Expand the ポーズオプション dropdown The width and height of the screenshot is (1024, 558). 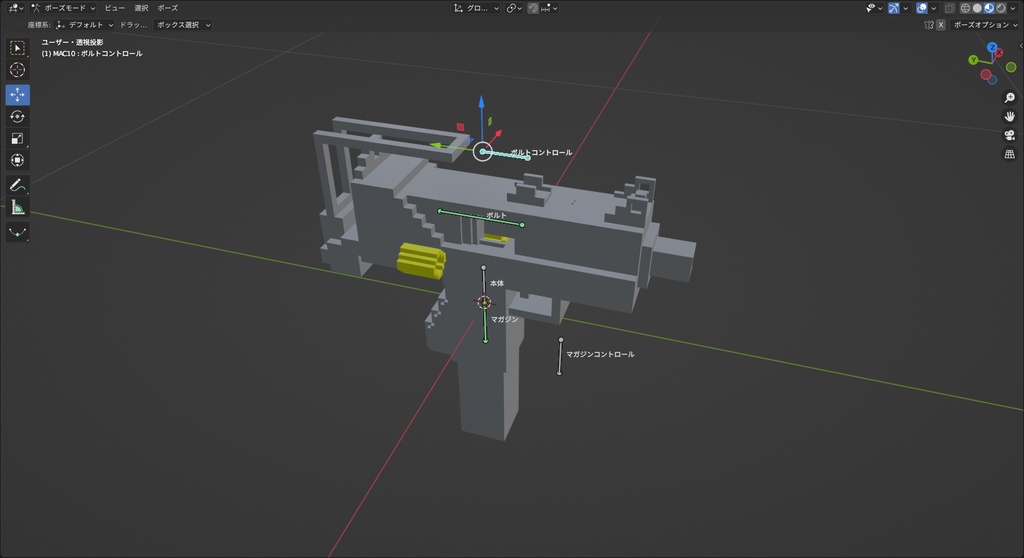point(985,25)
